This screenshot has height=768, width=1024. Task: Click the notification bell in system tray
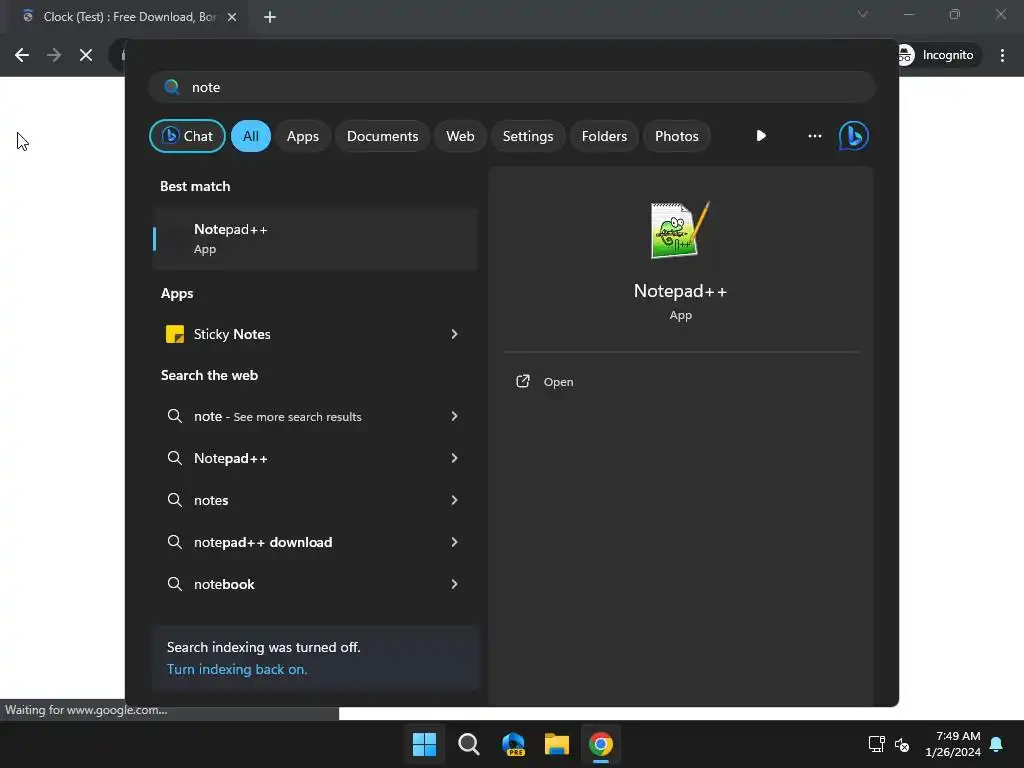point(996,744)
